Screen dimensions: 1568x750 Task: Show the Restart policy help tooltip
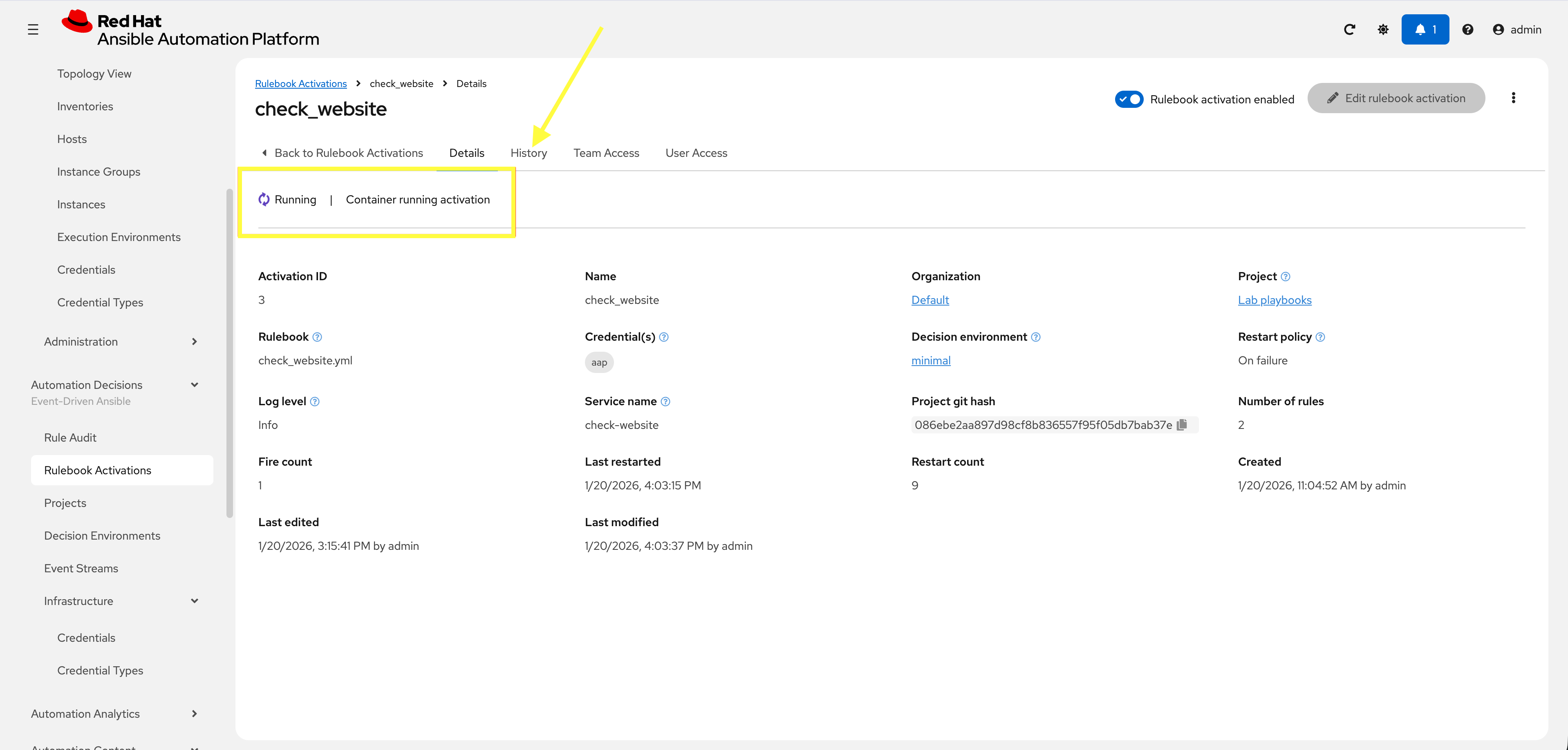point(1319,337)
